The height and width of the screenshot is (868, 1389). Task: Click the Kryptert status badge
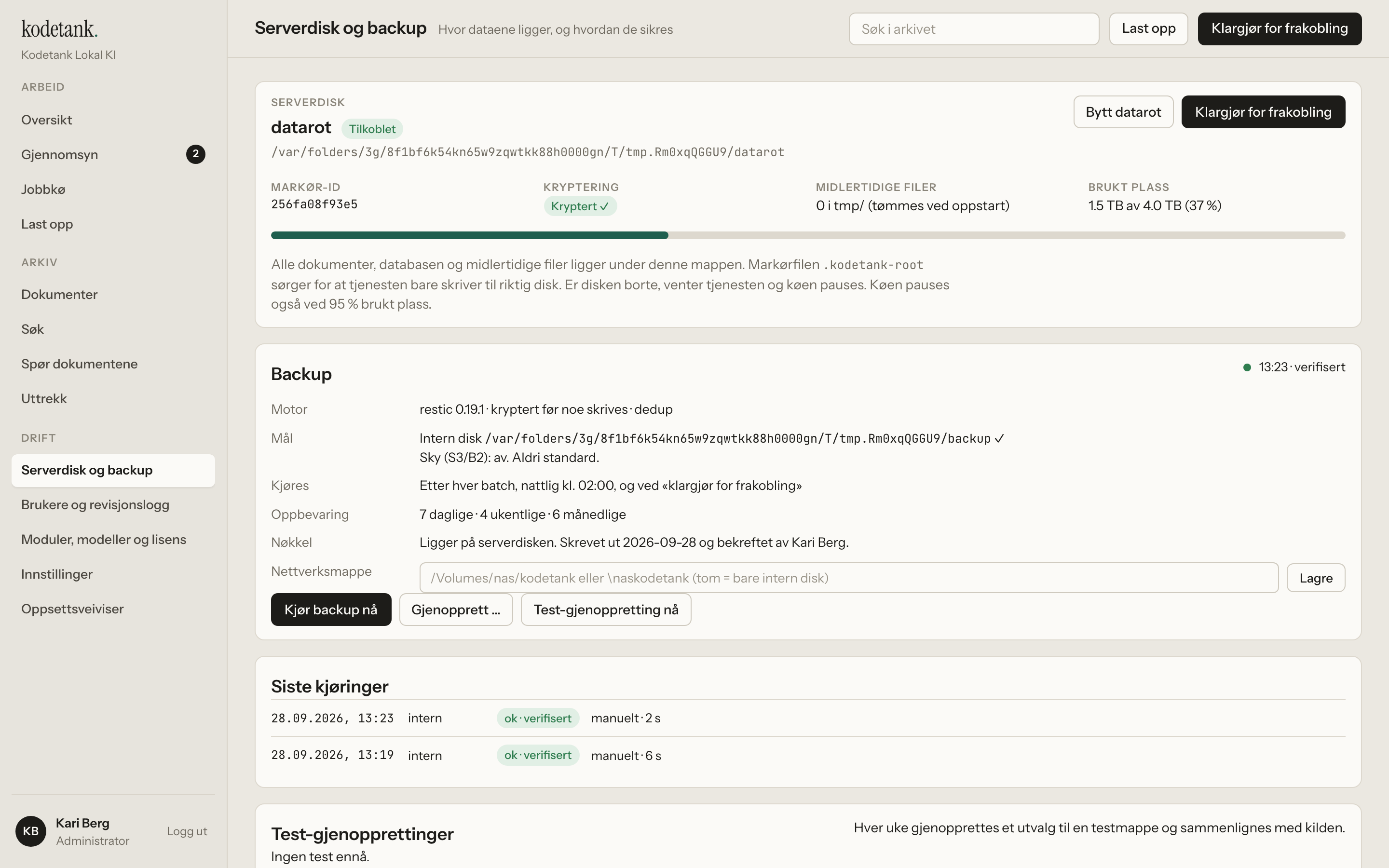click(x=580, y=206)
